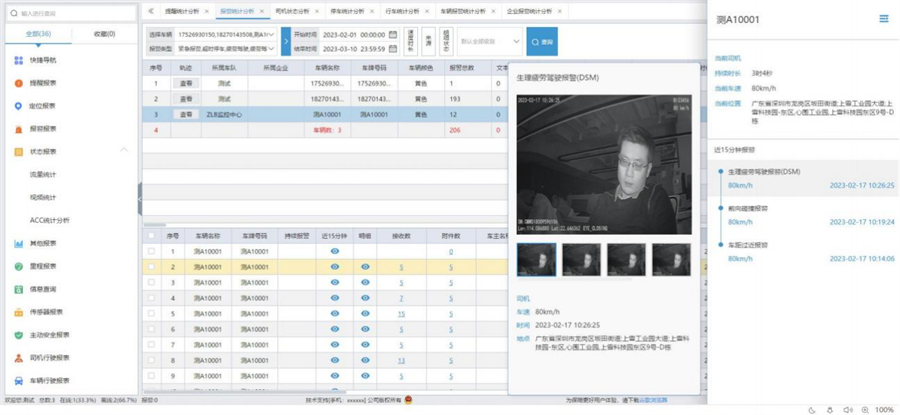Tick the checkbox for row 1 in lower table

(x=152, y=252)
